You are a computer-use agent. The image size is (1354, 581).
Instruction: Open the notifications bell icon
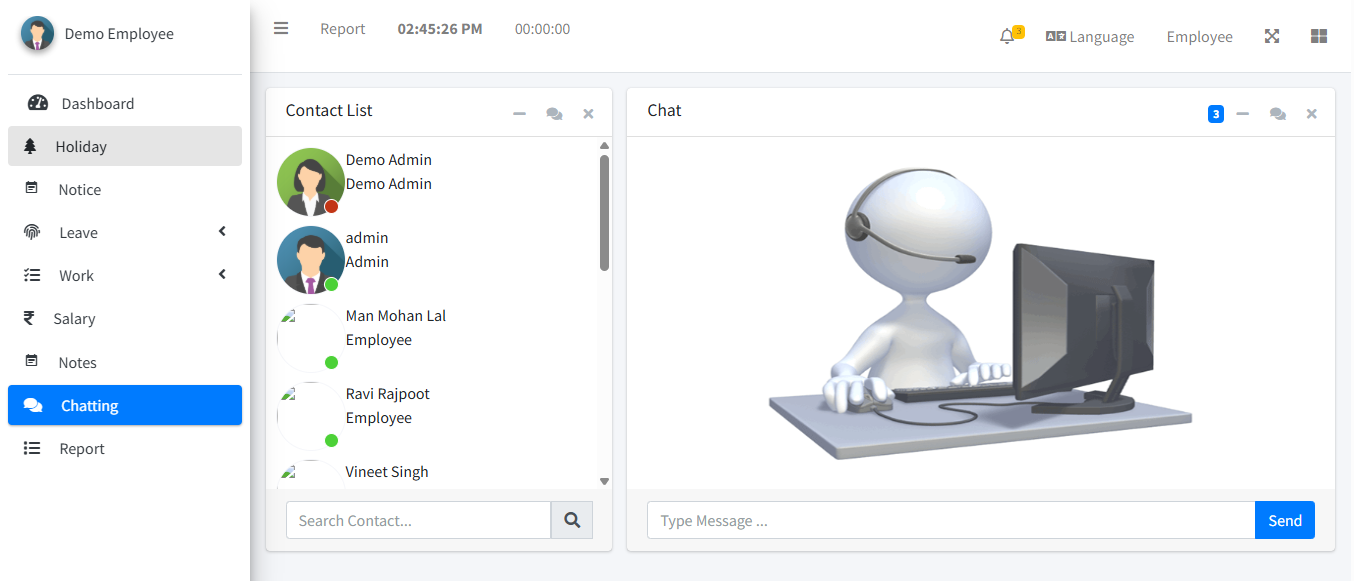[1007, 36]
